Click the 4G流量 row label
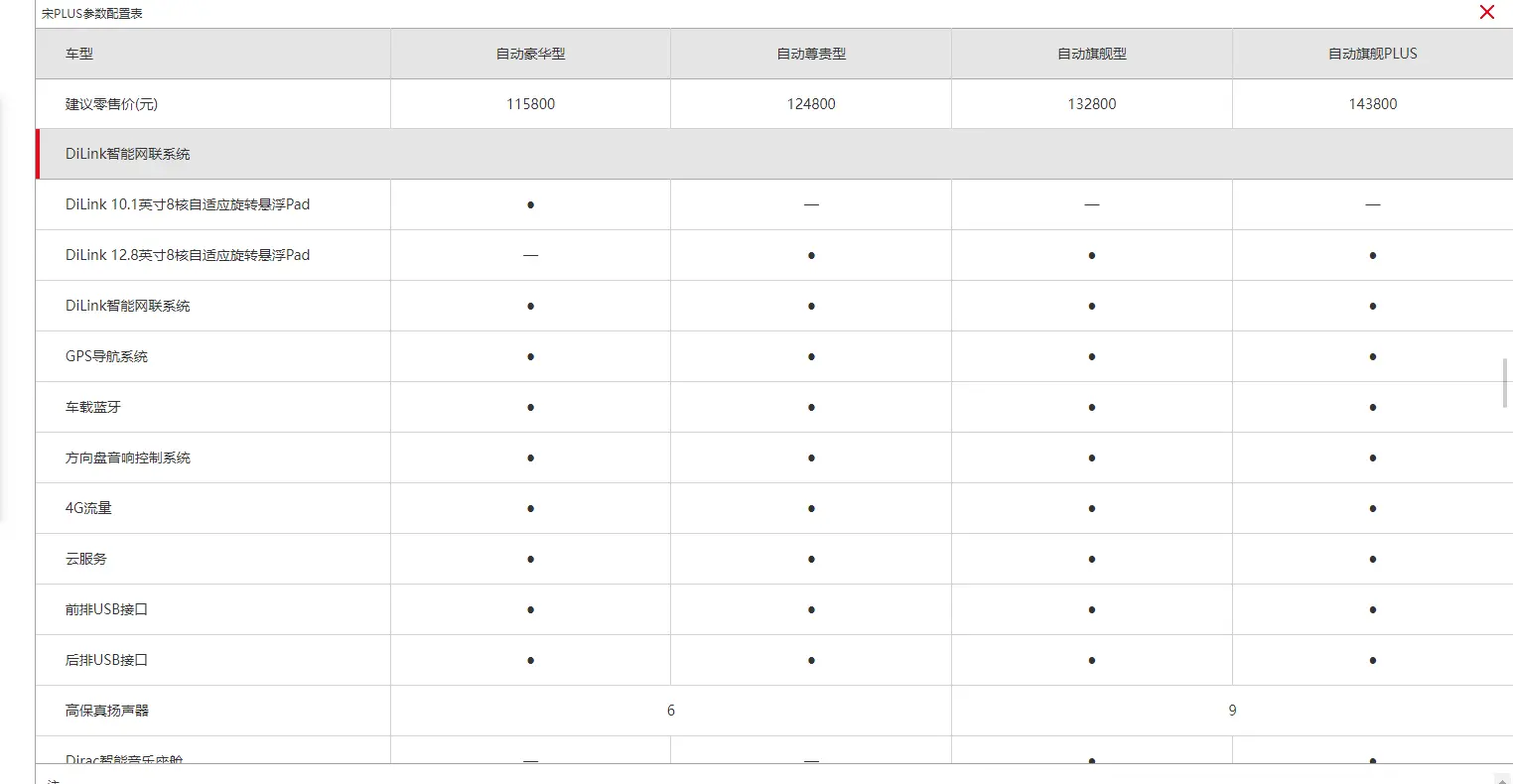The width and height of the screenshot is (1513, 784). point(88,508)
